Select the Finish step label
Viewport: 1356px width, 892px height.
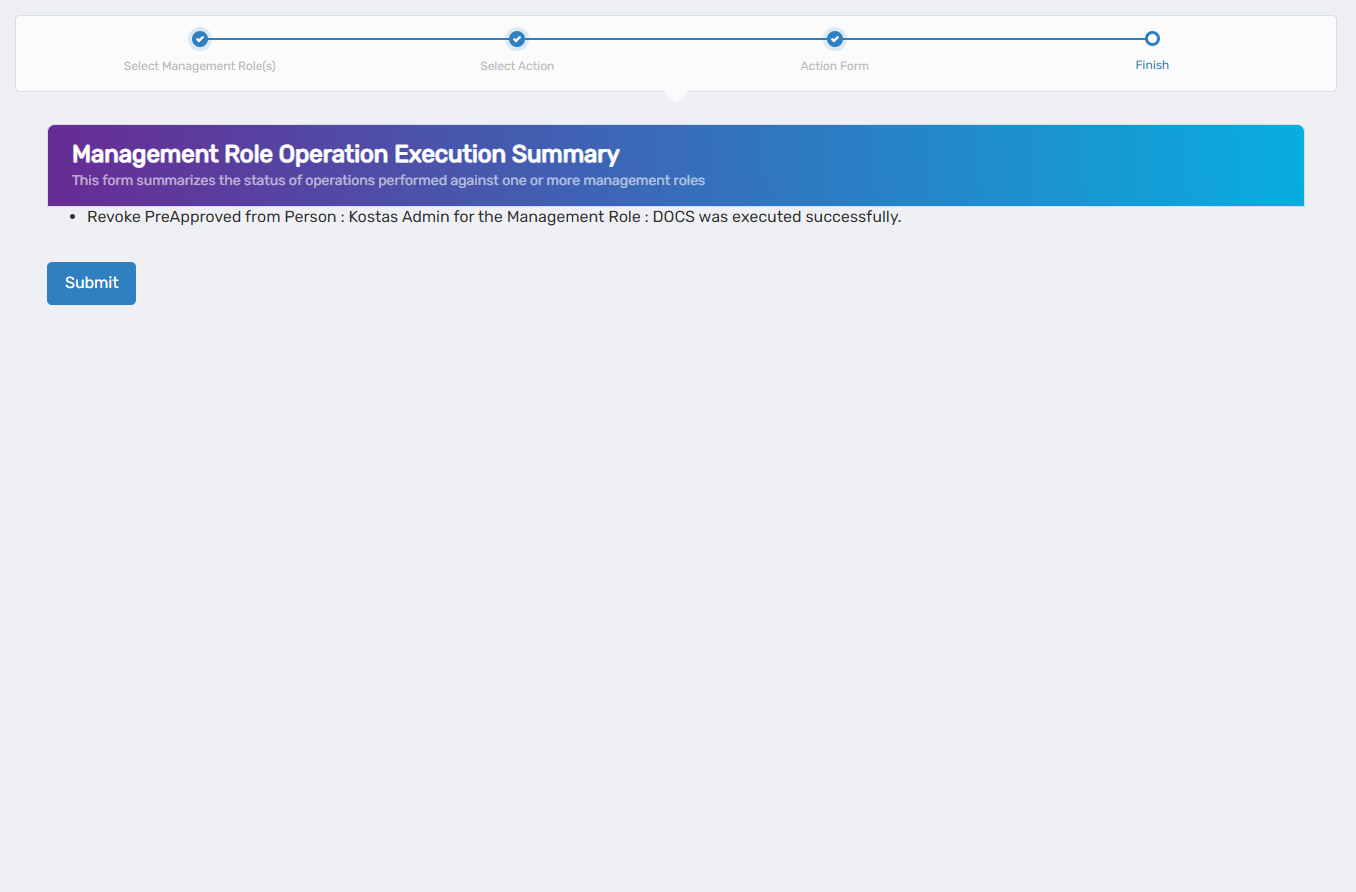click(x=1152, y=64)
